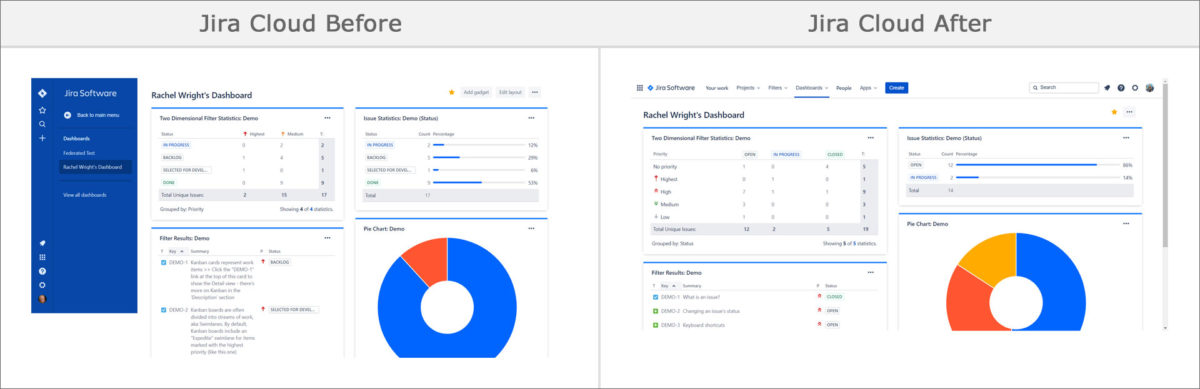Expand Apps dropdown in After top bar
This screenshot has height=389, width=1200.
click(x=868, y=88)
